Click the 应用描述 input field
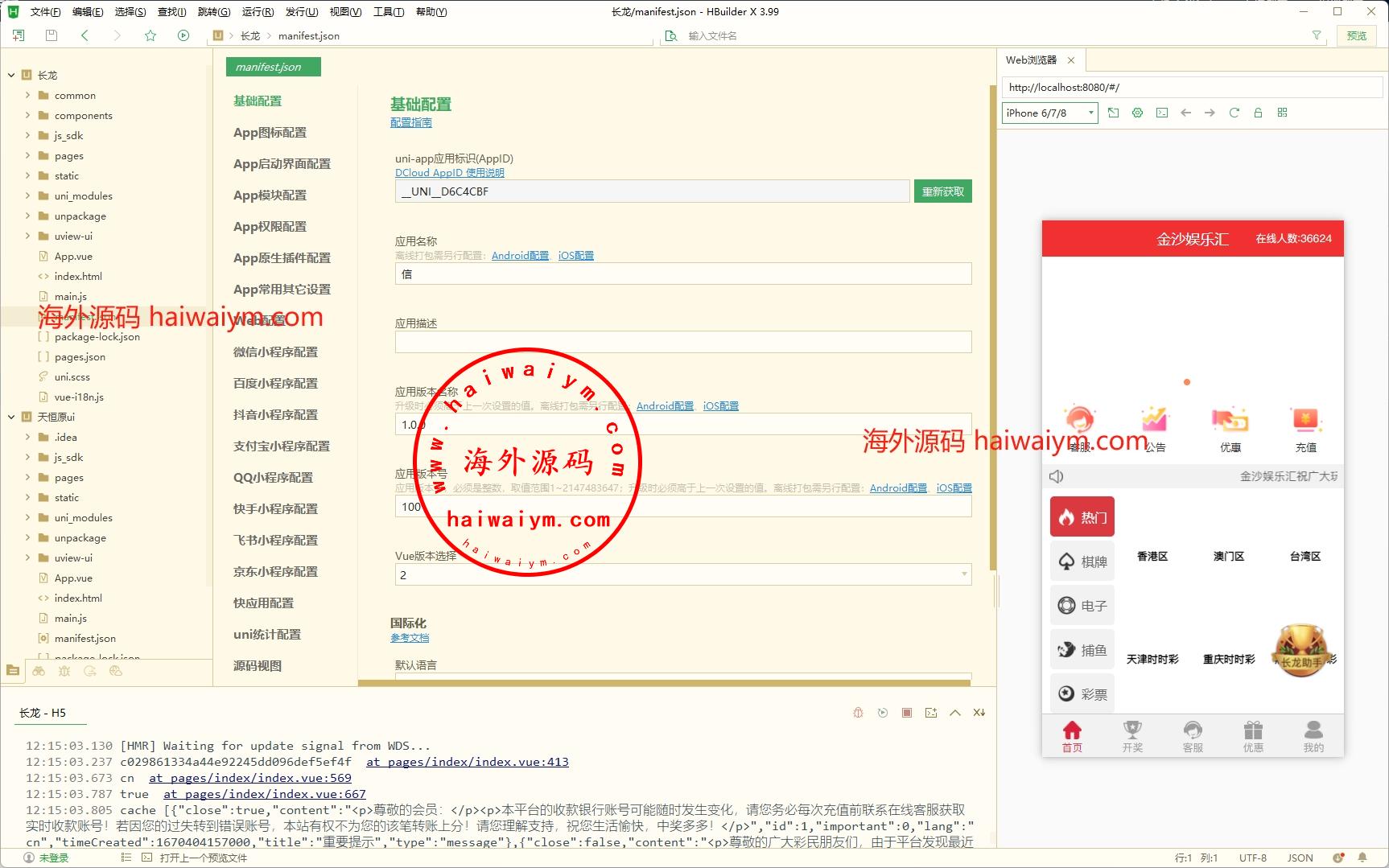This screenshot has height=868, width=1389. tap(682, 342)
